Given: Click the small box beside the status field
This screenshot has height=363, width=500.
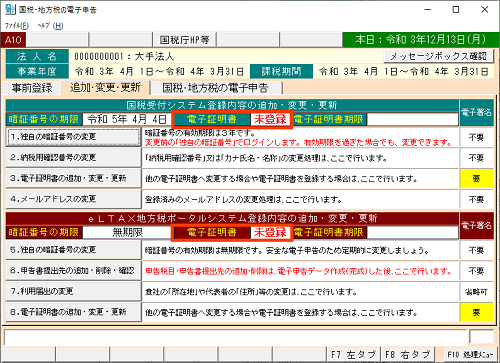Looking at the screenshot, I should (x=481, y=337).
